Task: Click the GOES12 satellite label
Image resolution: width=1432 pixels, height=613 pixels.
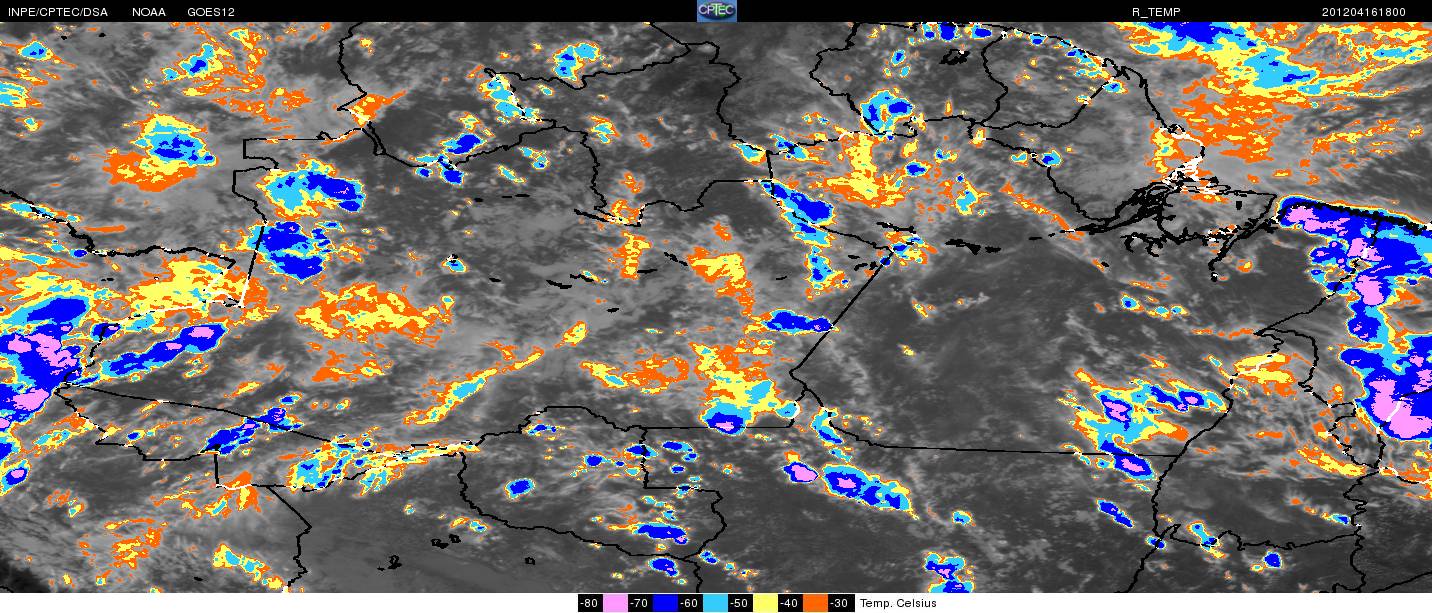Action: point(210,12)
